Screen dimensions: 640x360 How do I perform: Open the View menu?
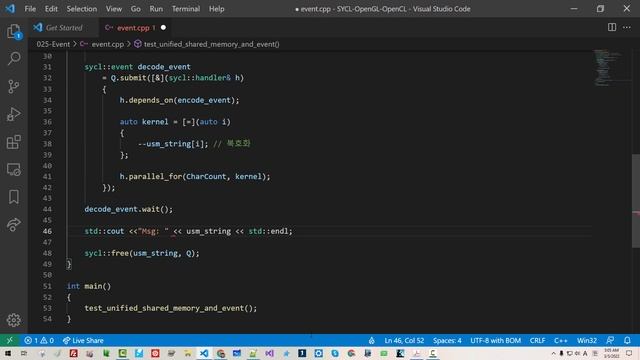point(114,9)
